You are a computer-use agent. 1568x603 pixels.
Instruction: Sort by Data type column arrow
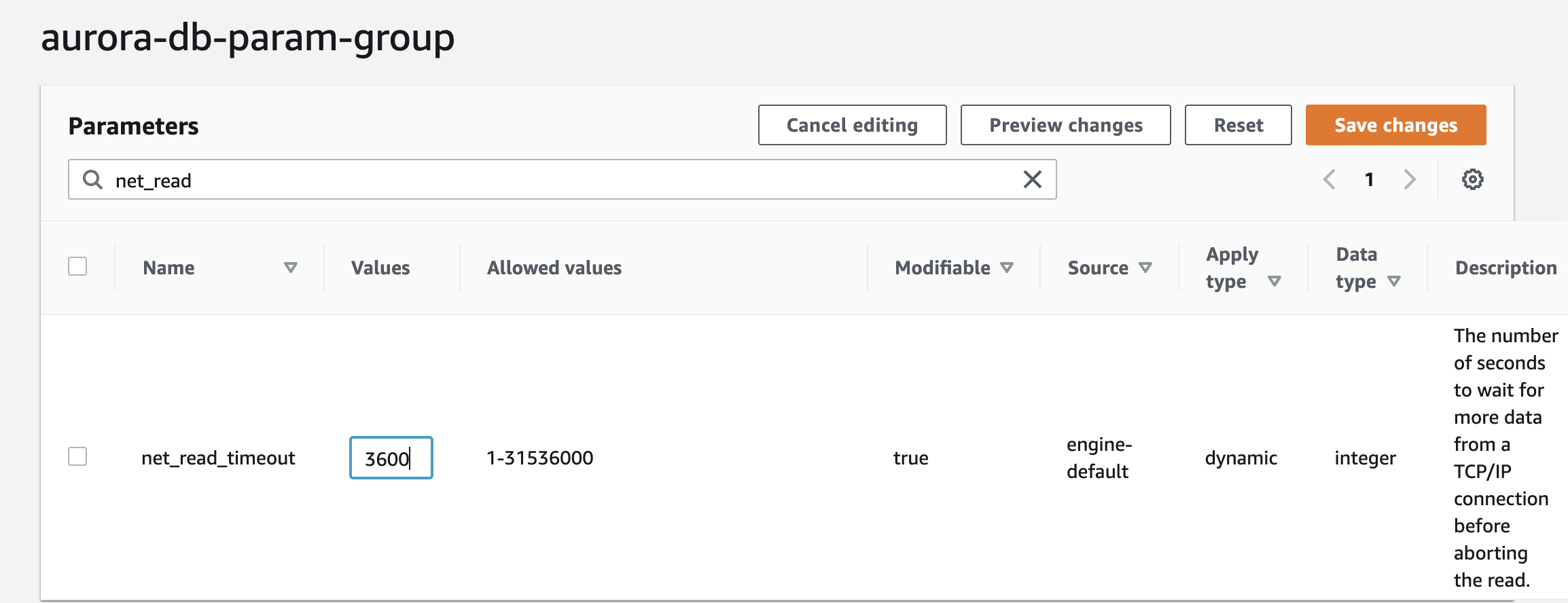(1394, 281)
